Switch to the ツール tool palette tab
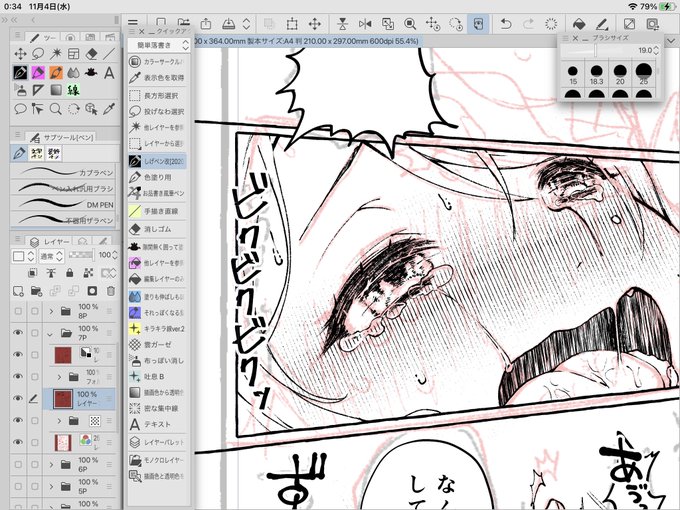680x510 pixels. pos(42,38)
